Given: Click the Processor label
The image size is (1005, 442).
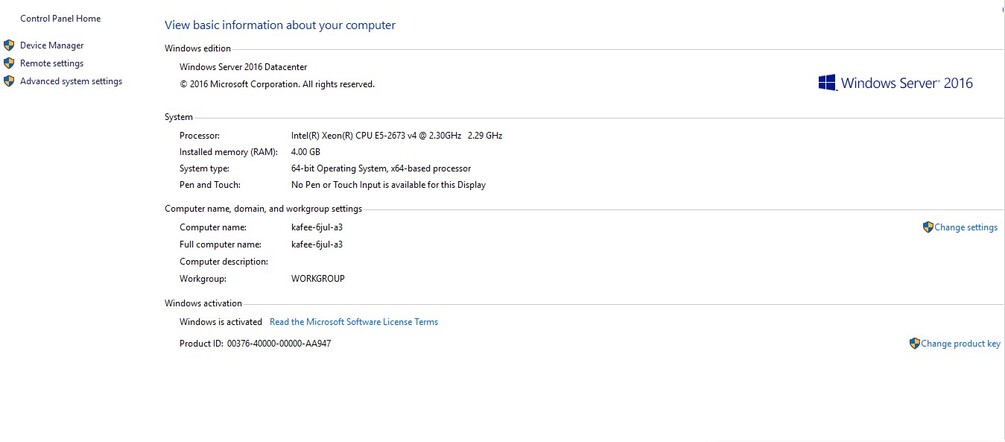Looking at the screenshot, I should (199, 135).
